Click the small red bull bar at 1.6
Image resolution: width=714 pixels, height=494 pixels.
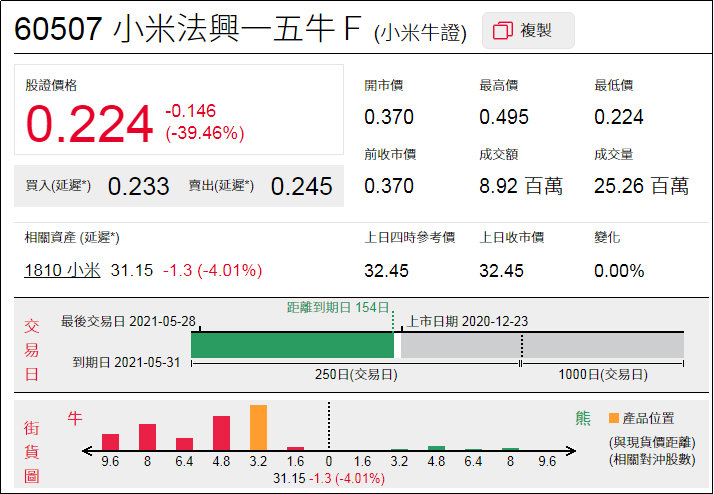click(x=296, y=448)
